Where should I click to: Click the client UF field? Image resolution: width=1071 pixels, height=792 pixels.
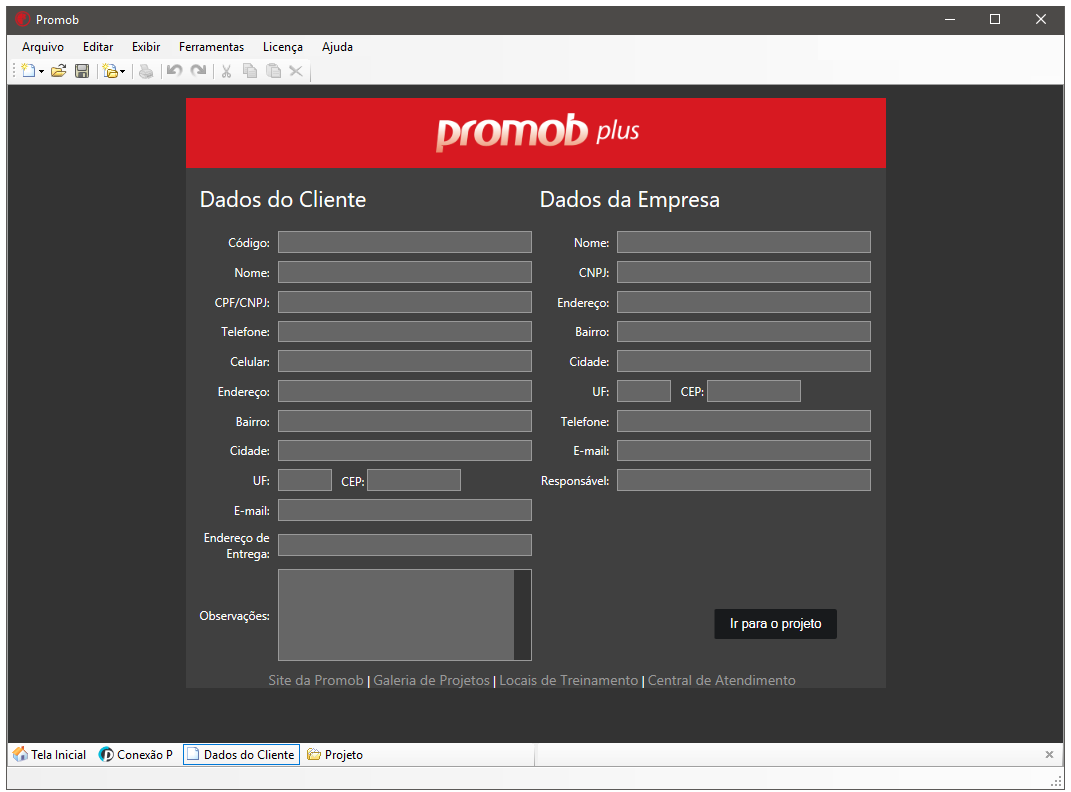[305, 480]
